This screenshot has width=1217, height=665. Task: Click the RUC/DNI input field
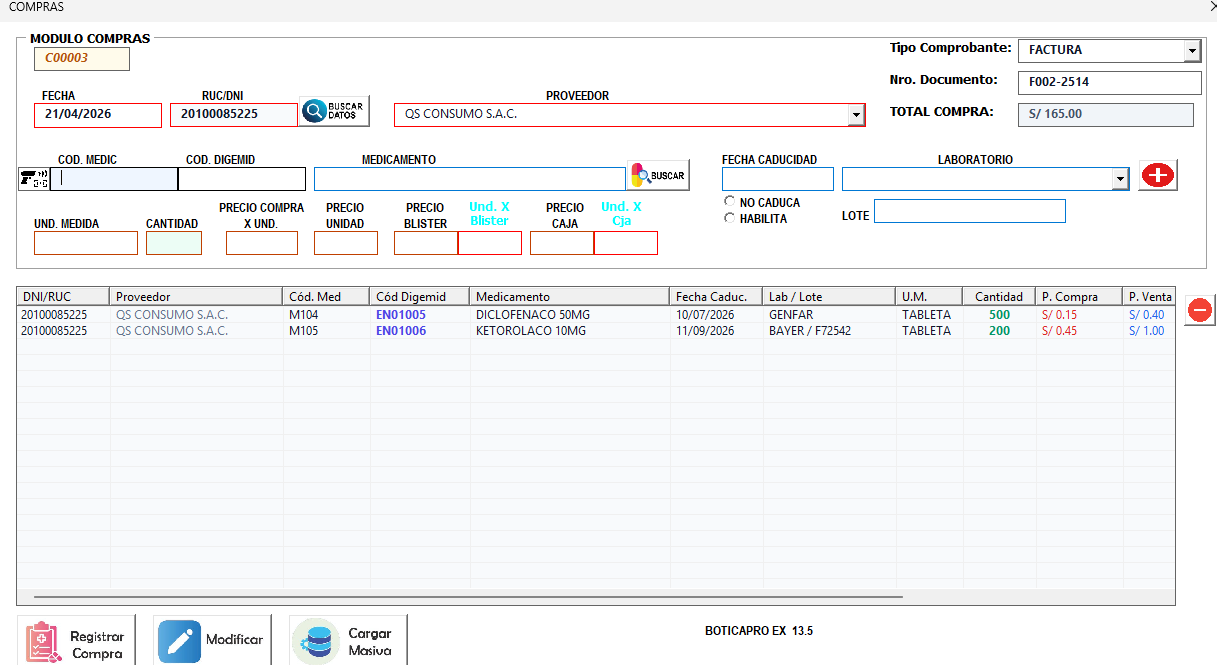click(234, 115)
